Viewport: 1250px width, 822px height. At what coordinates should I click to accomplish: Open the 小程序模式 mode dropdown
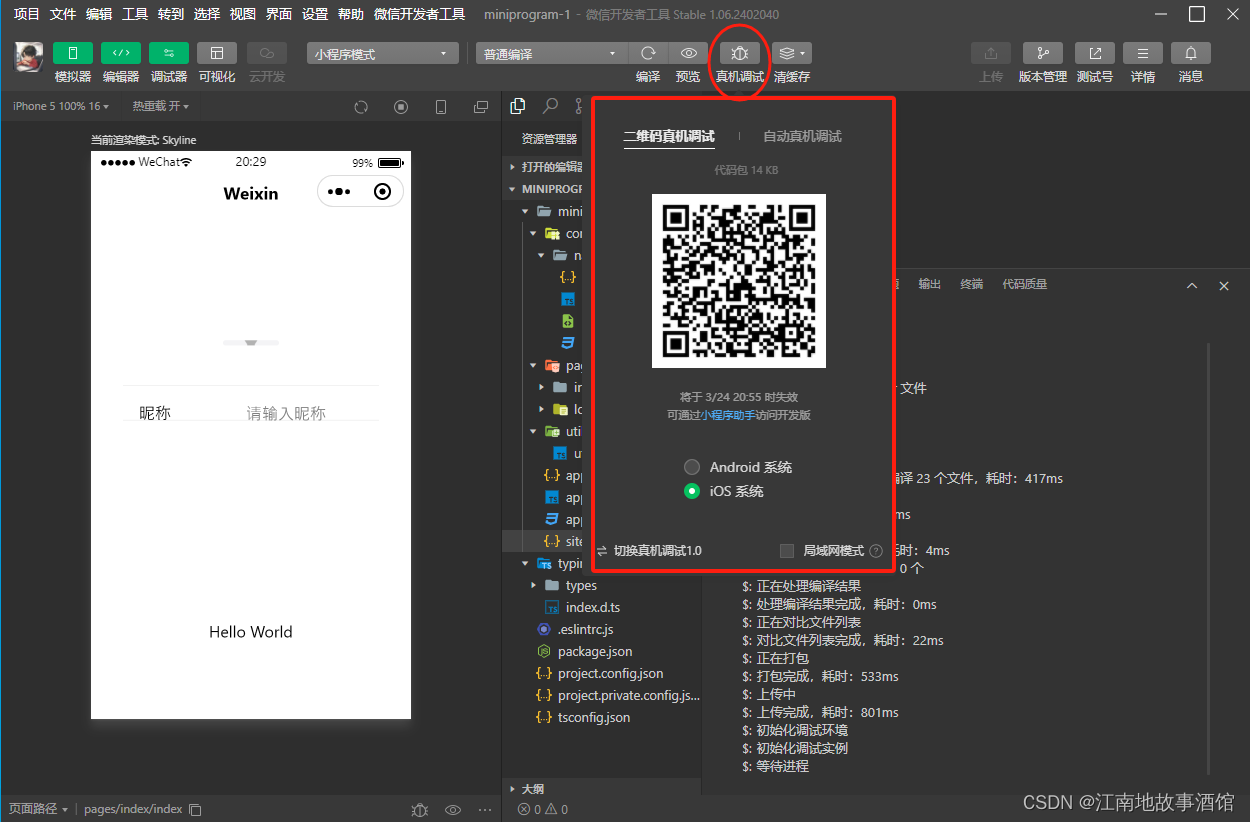coord(383,54)
